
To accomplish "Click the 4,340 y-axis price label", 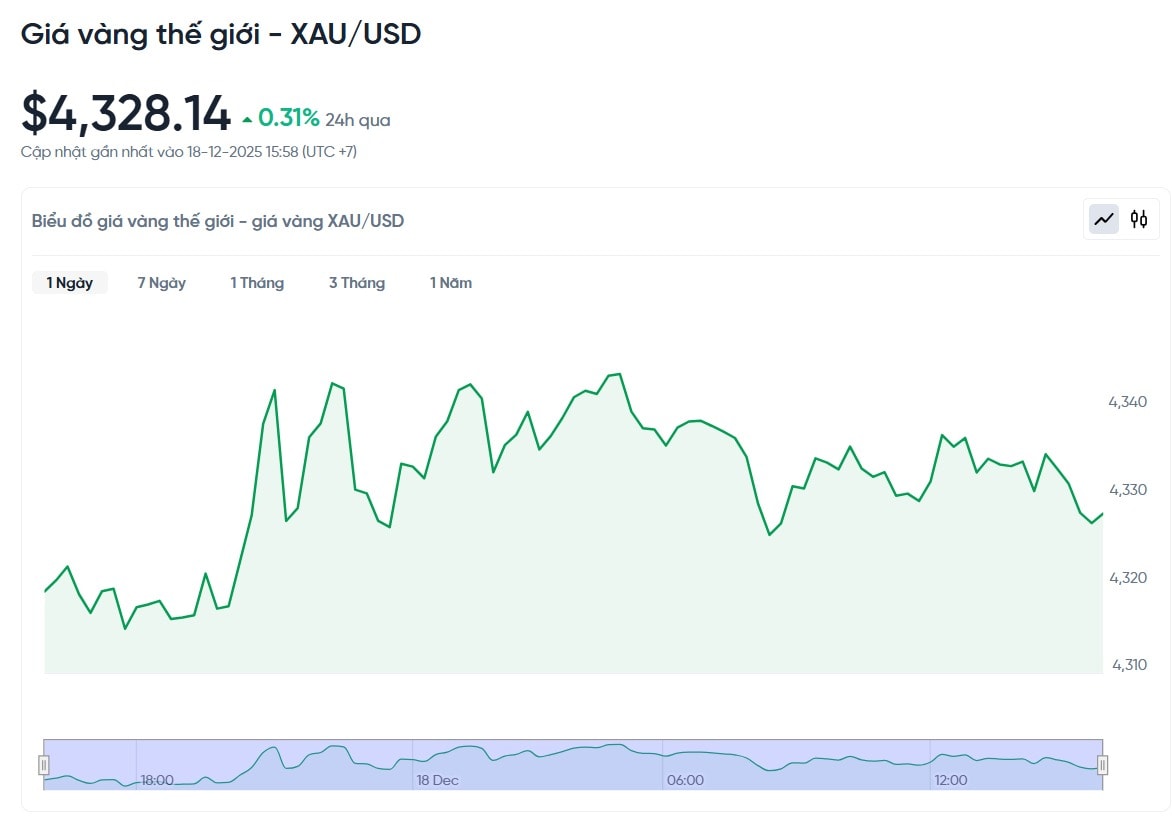I will click(1127, 402).
